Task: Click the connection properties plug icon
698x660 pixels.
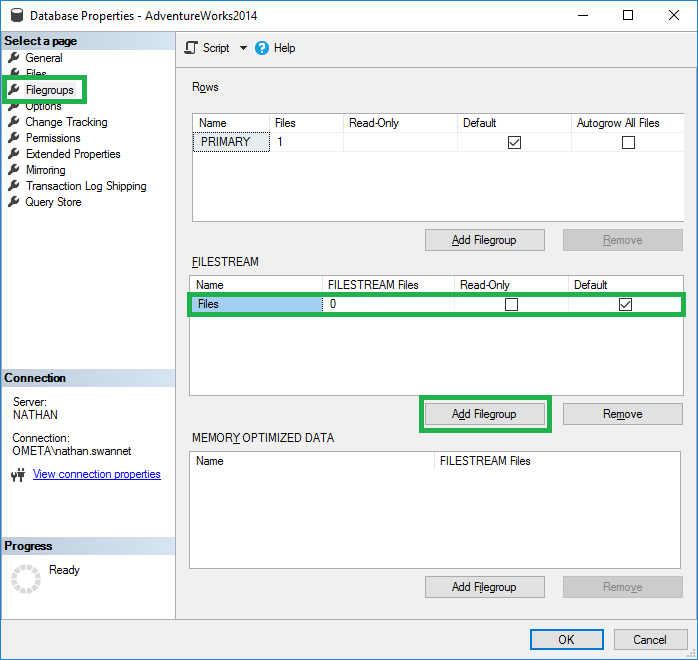Action: point(18,475)
